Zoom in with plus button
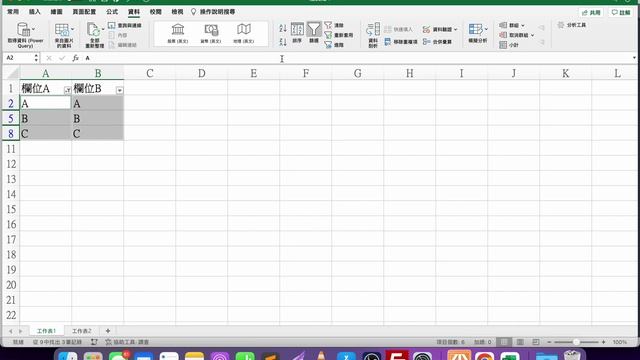The width and height of the screenshot is (640, 360). 603,342
